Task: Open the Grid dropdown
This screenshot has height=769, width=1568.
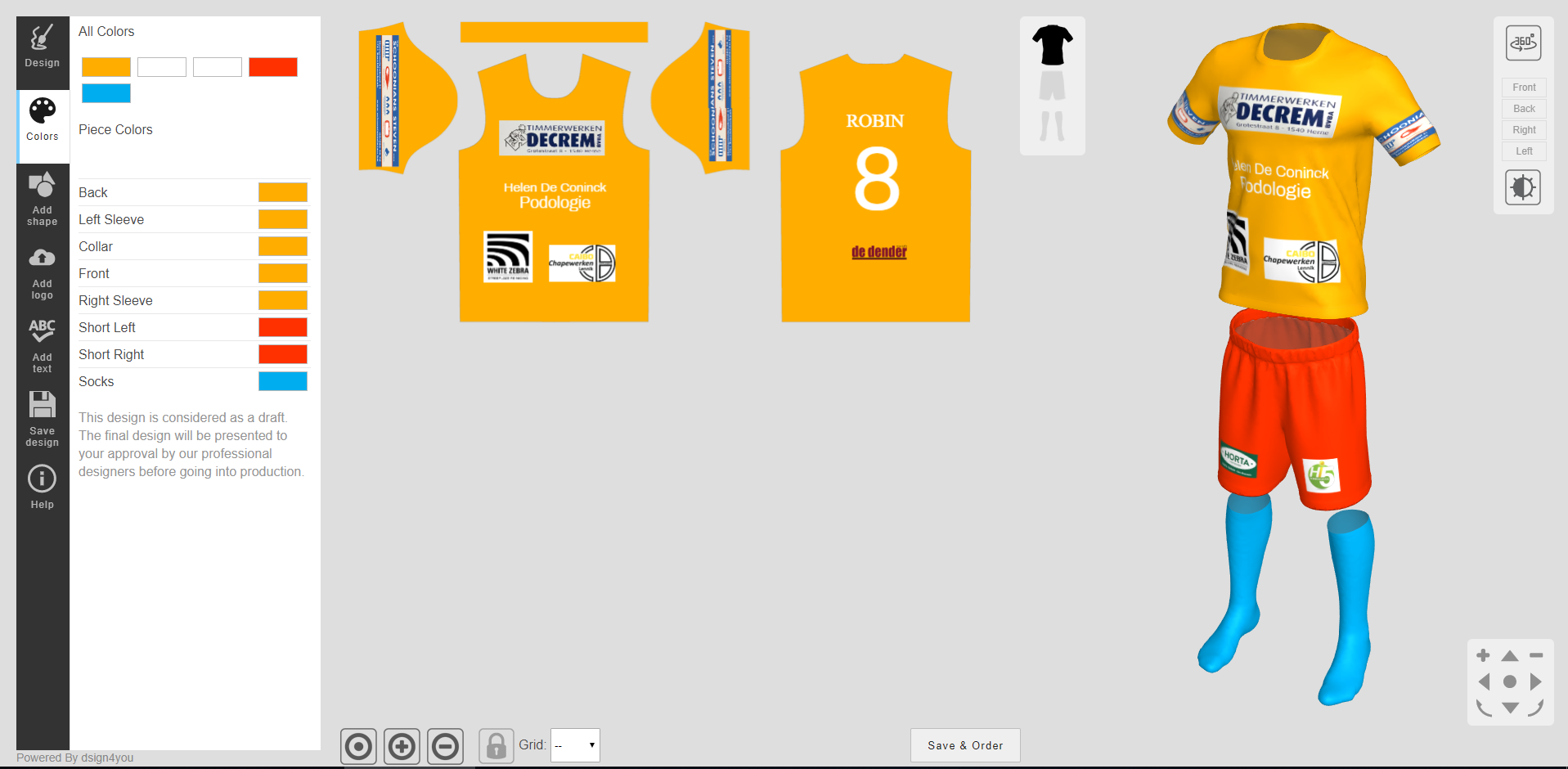Action: click(x=575, y=745)
